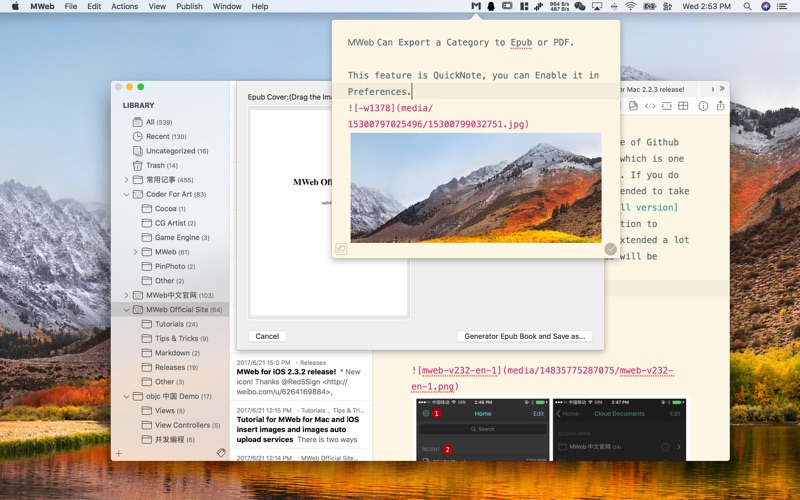Click the share export icon
The image size is (800, 500).
[720, 106]
